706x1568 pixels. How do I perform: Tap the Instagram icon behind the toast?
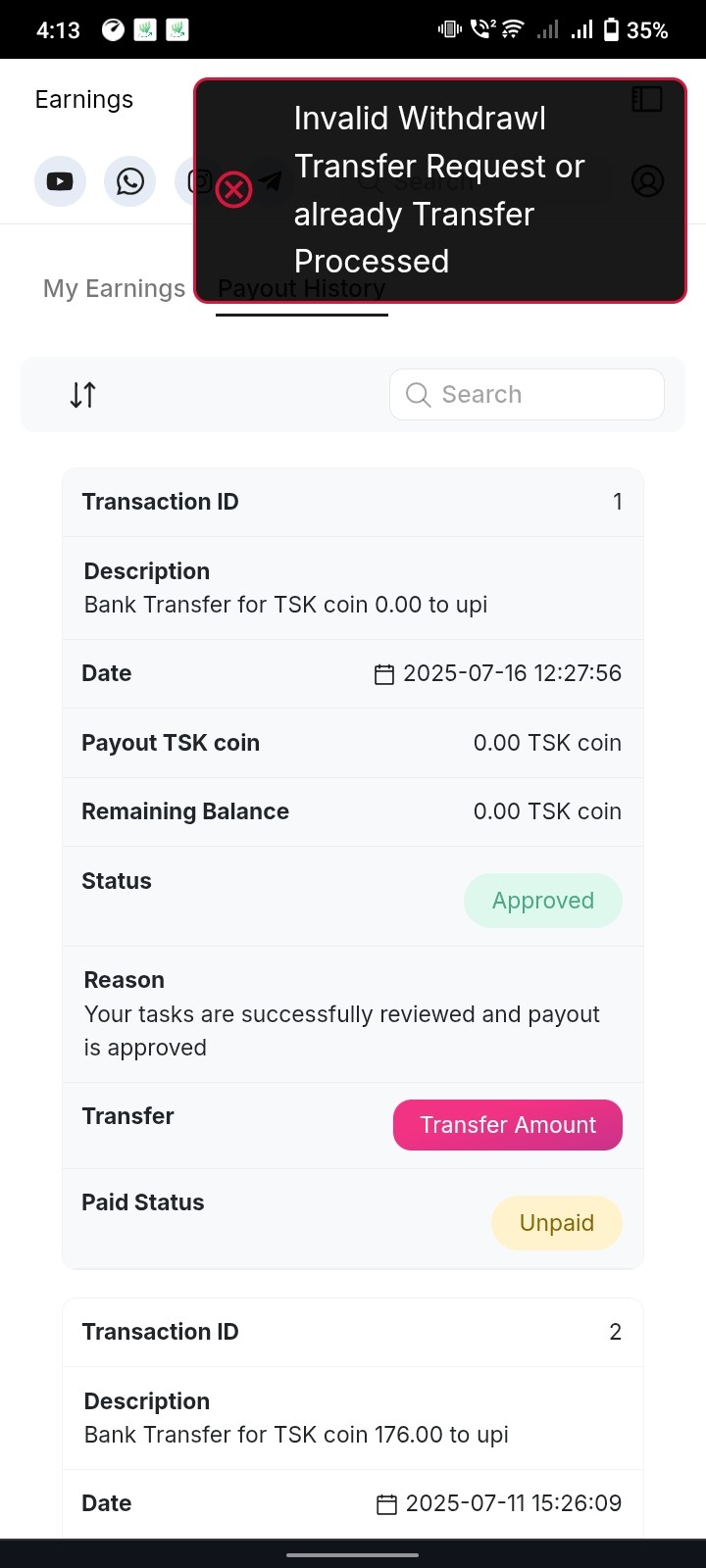click(x=188, y=181)
